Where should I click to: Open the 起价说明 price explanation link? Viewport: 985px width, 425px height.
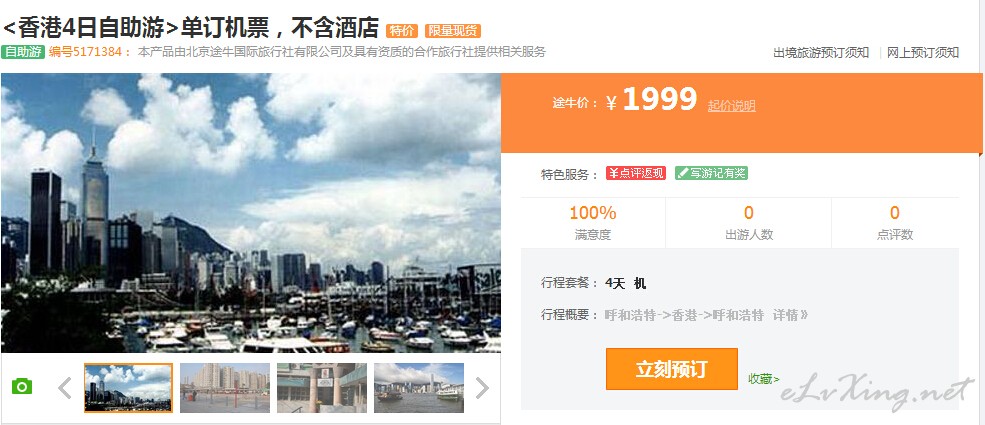[x=732, y=106]
